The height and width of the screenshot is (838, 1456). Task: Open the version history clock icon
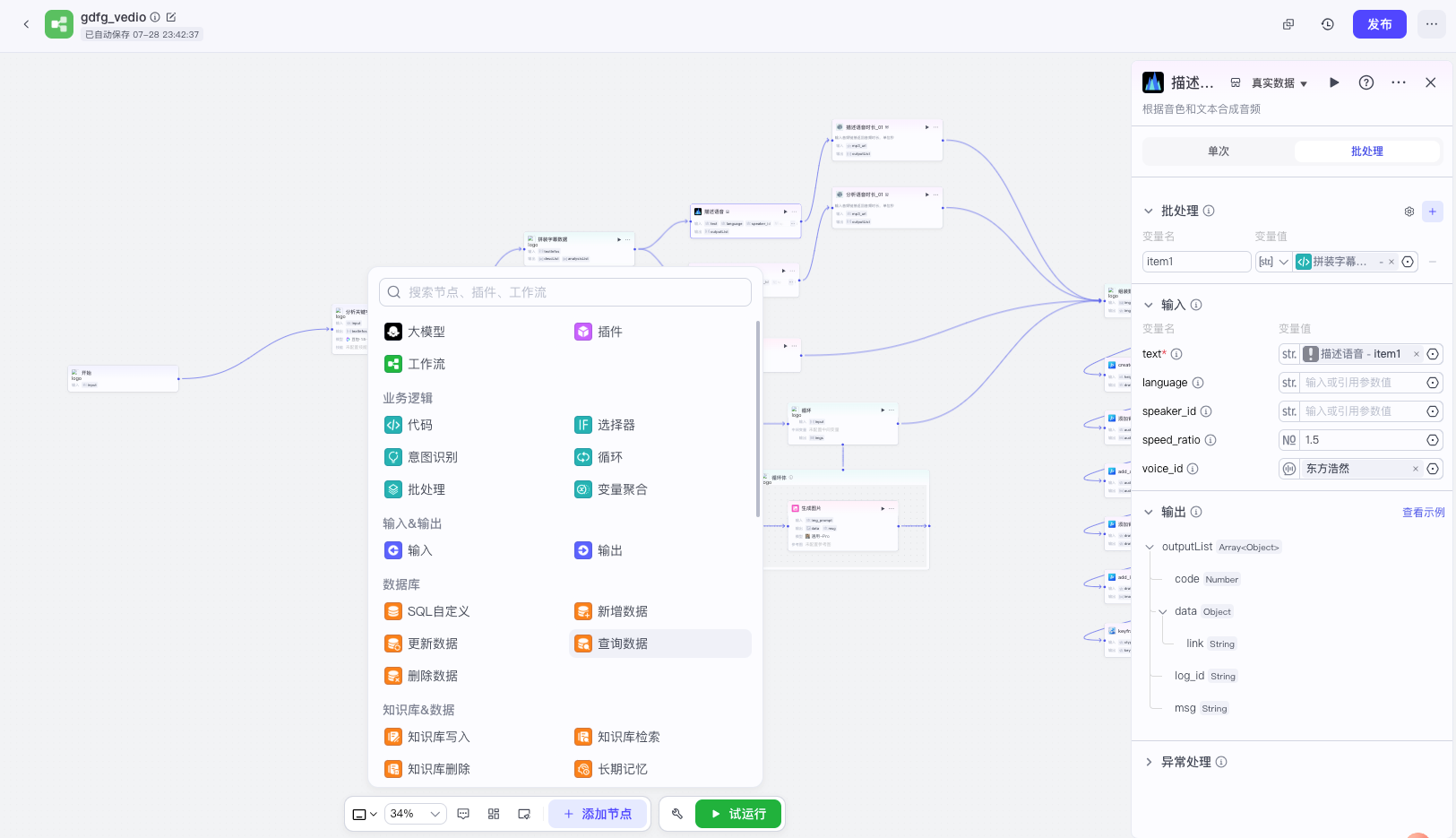pyautogui.click(x=1328, y=24)
